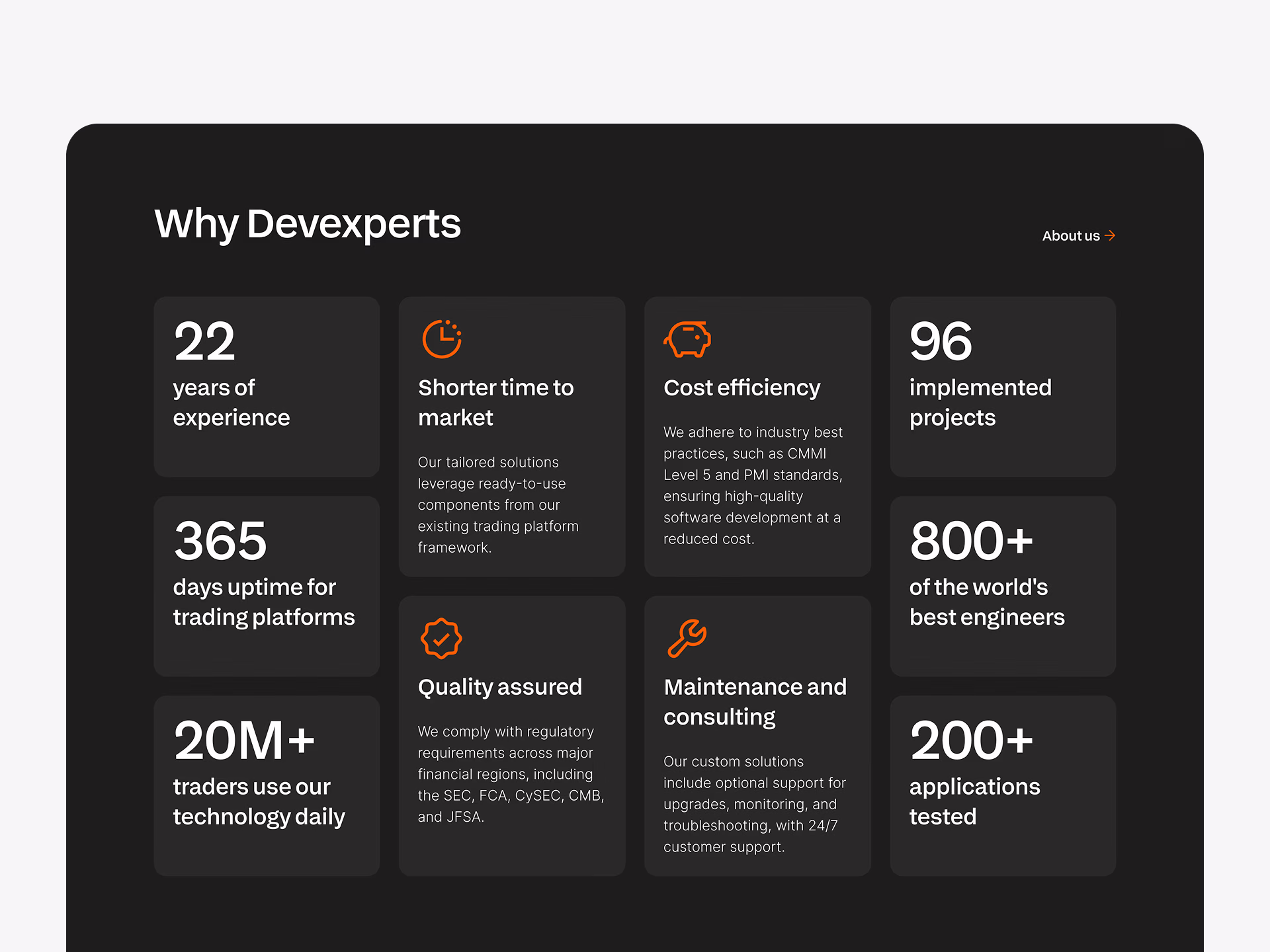Click the 'applications tested' label
Viewport: 1270px width, 952px height.
(x=974, y=802)
